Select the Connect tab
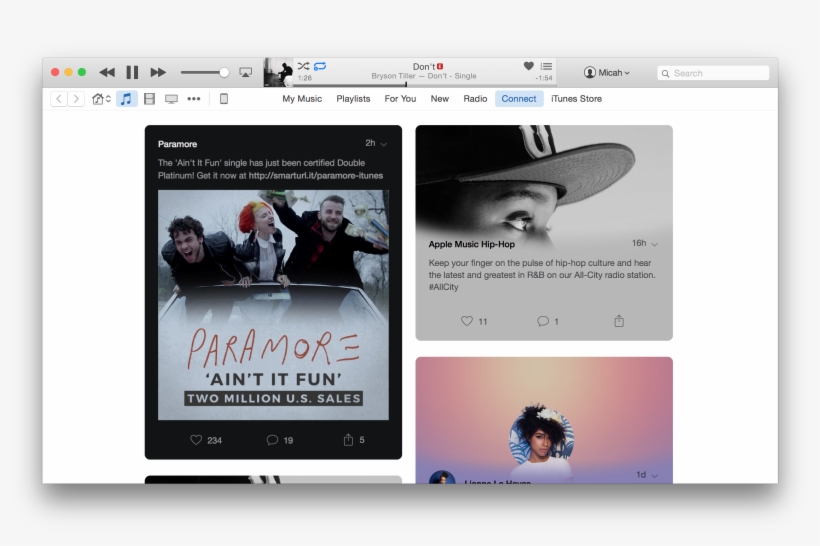This screenshot has height=546, width=820. pyautogui.click(x=519, y=99)
